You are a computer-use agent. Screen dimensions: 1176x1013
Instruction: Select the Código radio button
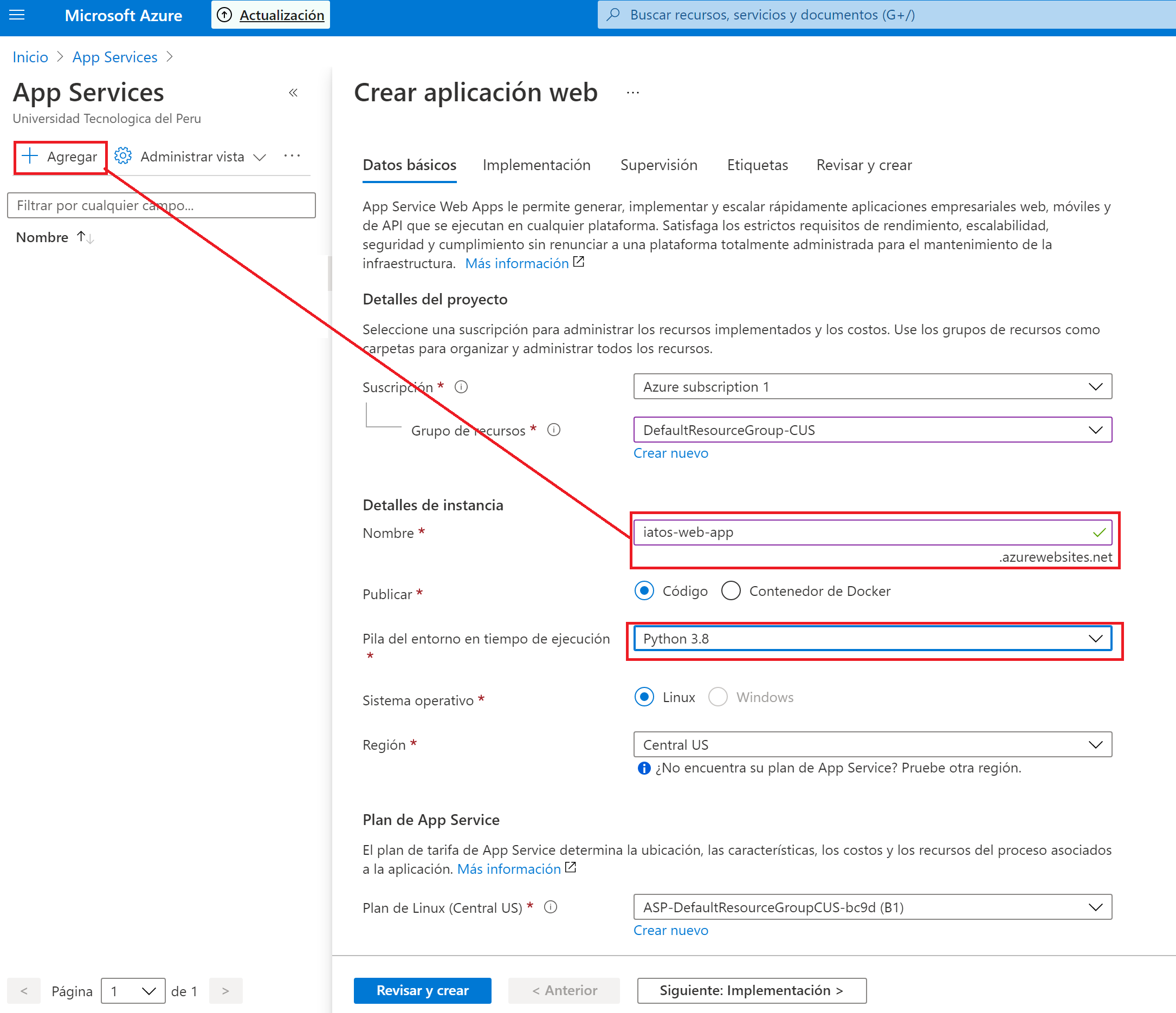[644, 591]
